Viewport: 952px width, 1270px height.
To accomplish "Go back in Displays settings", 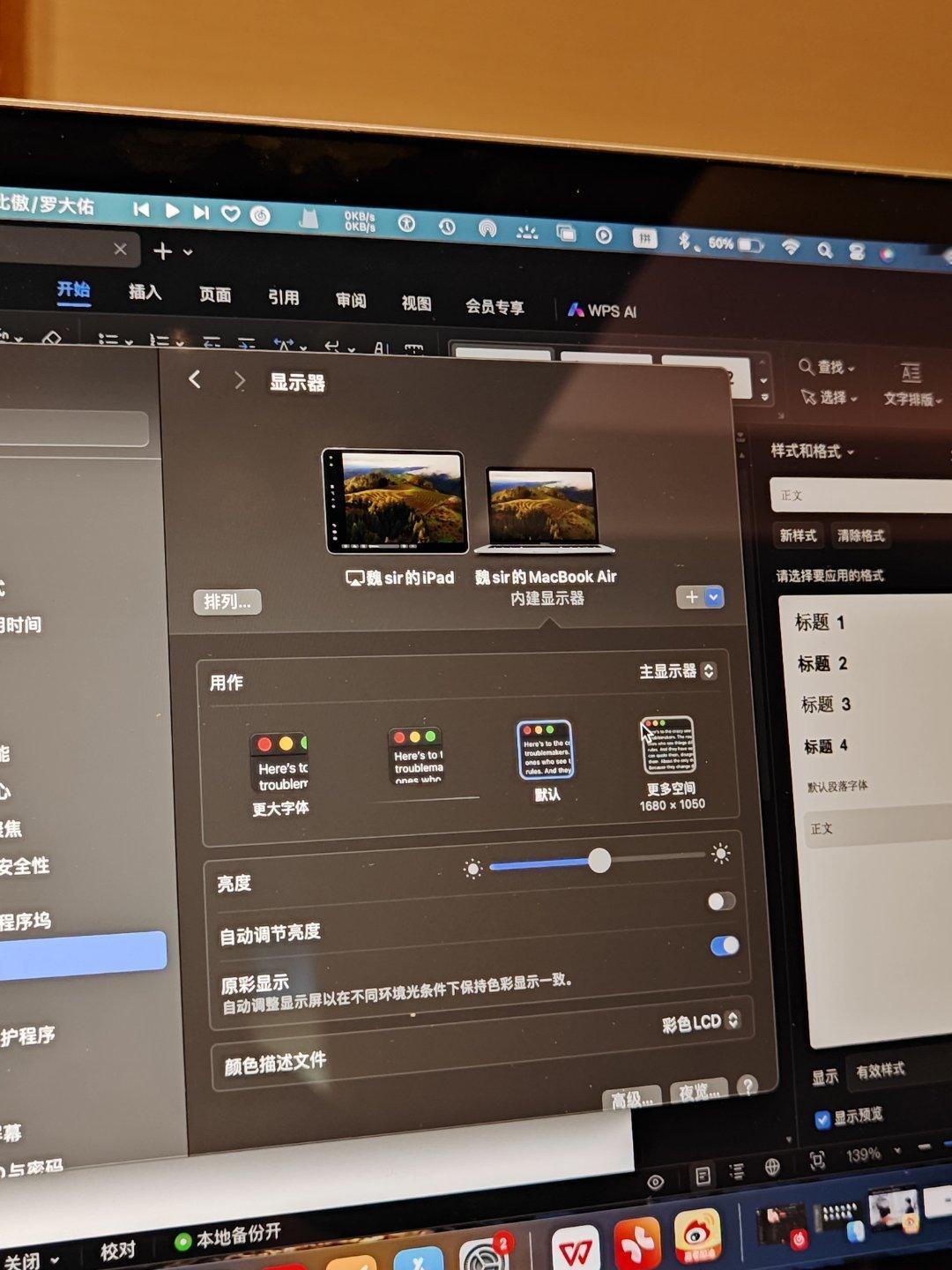I will coord(195,379).
